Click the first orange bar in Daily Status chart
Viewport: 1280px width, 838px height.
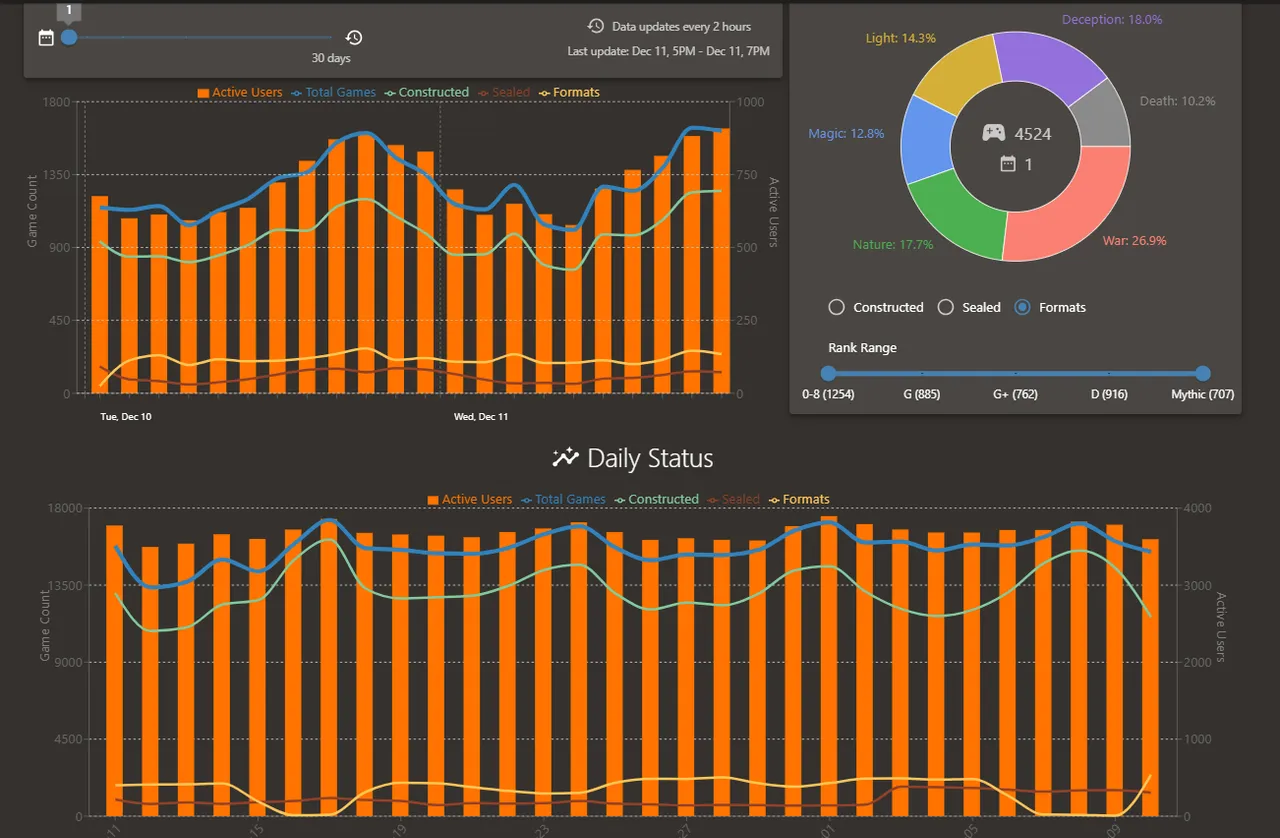pyautogui.click(x=114, y=670)
